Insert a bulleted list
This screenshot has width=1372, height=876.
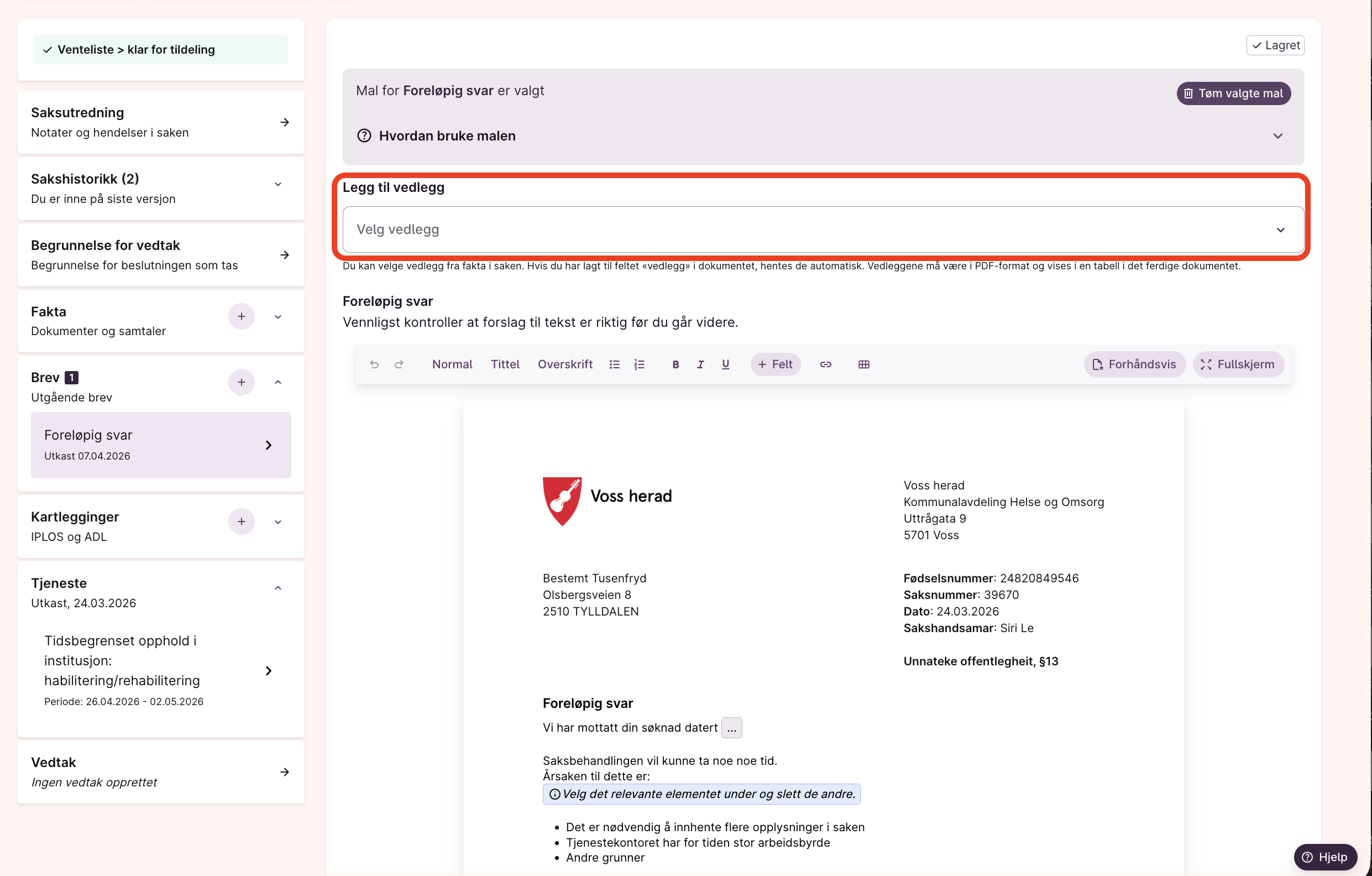pos(614,364)
